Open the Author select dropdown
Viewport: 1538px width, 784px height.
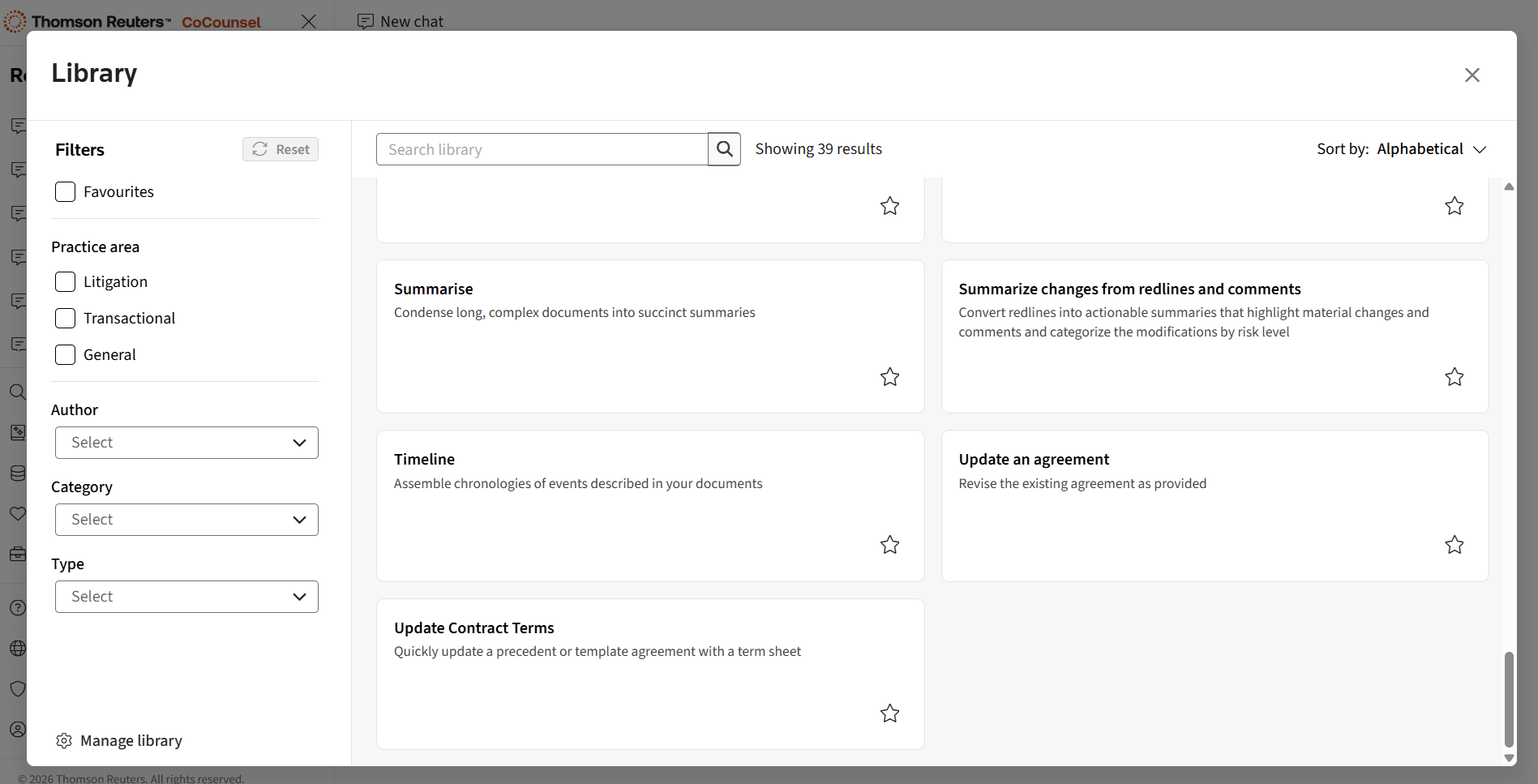coord(186,443)
